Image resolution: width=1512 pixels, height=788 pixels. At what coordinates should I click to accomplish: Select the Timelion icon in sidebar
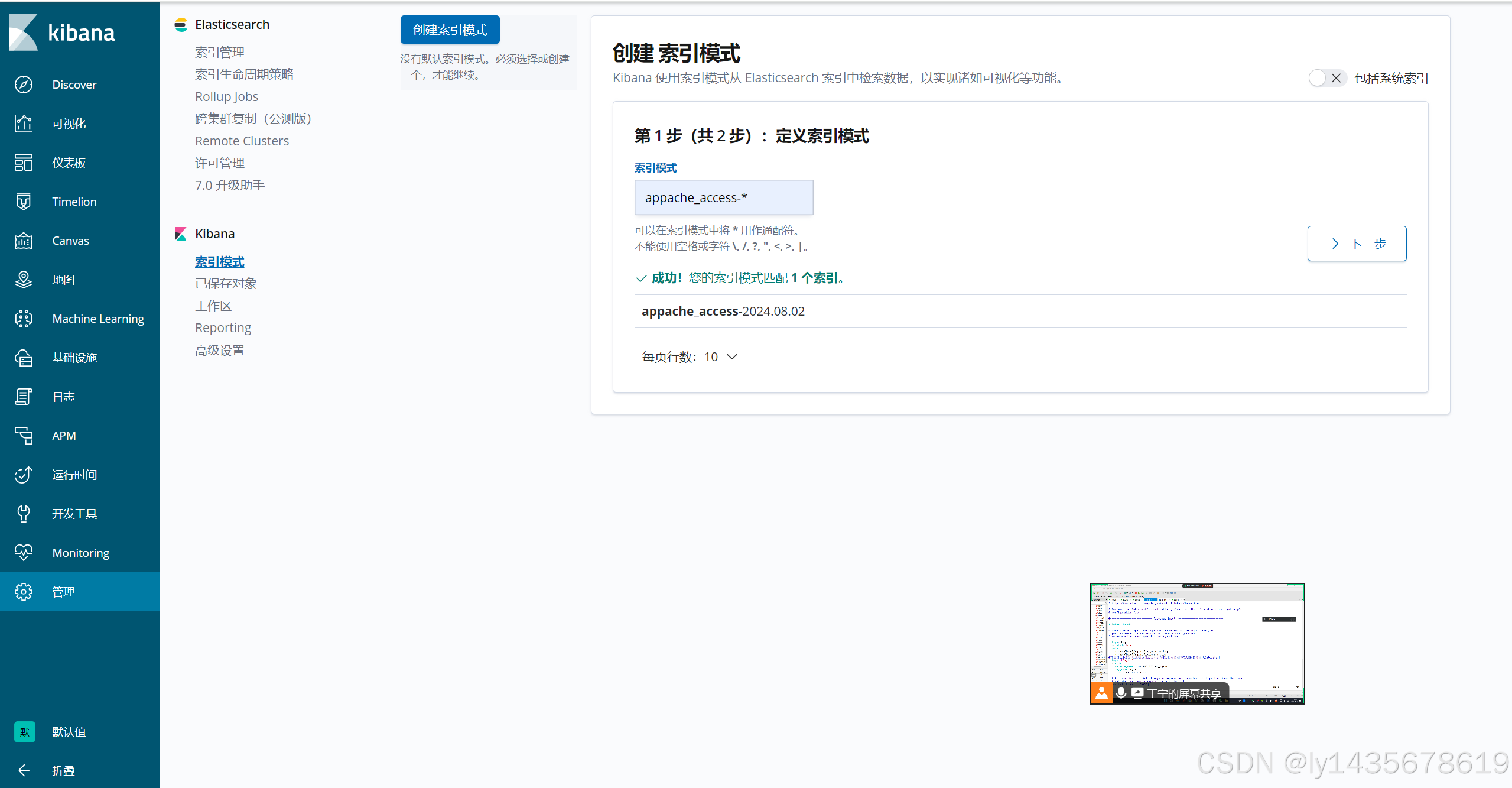coord(24,202)
